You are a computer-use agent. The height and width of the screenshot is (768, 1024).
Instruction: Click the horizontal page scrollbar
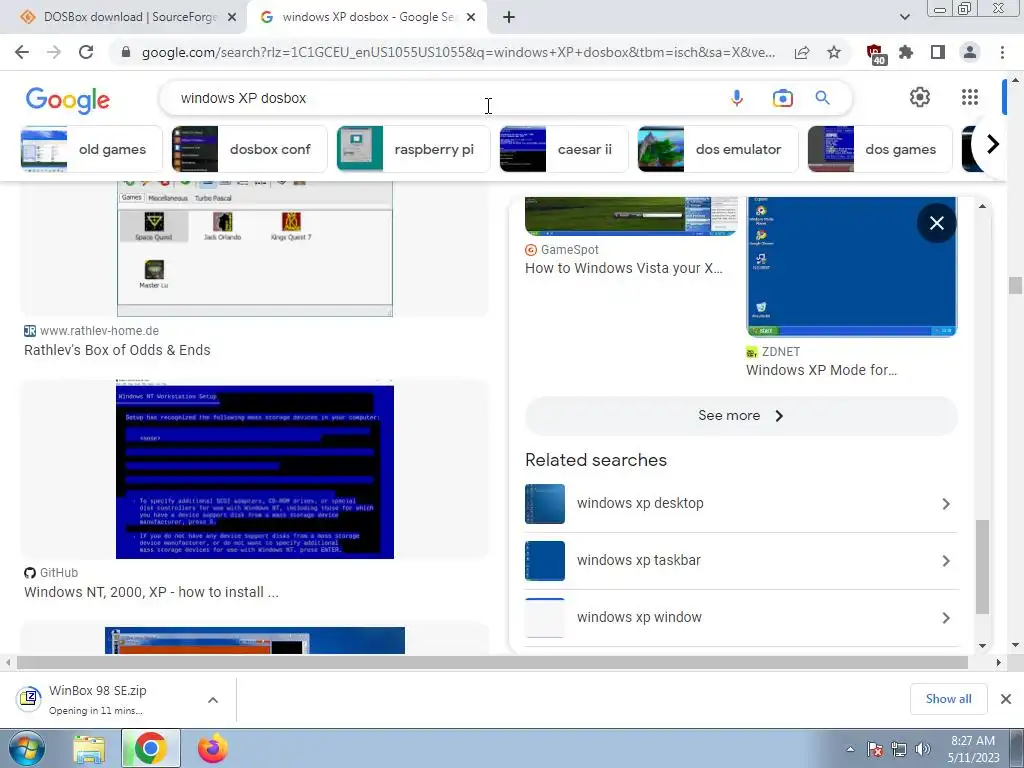[x=492, y=662]
